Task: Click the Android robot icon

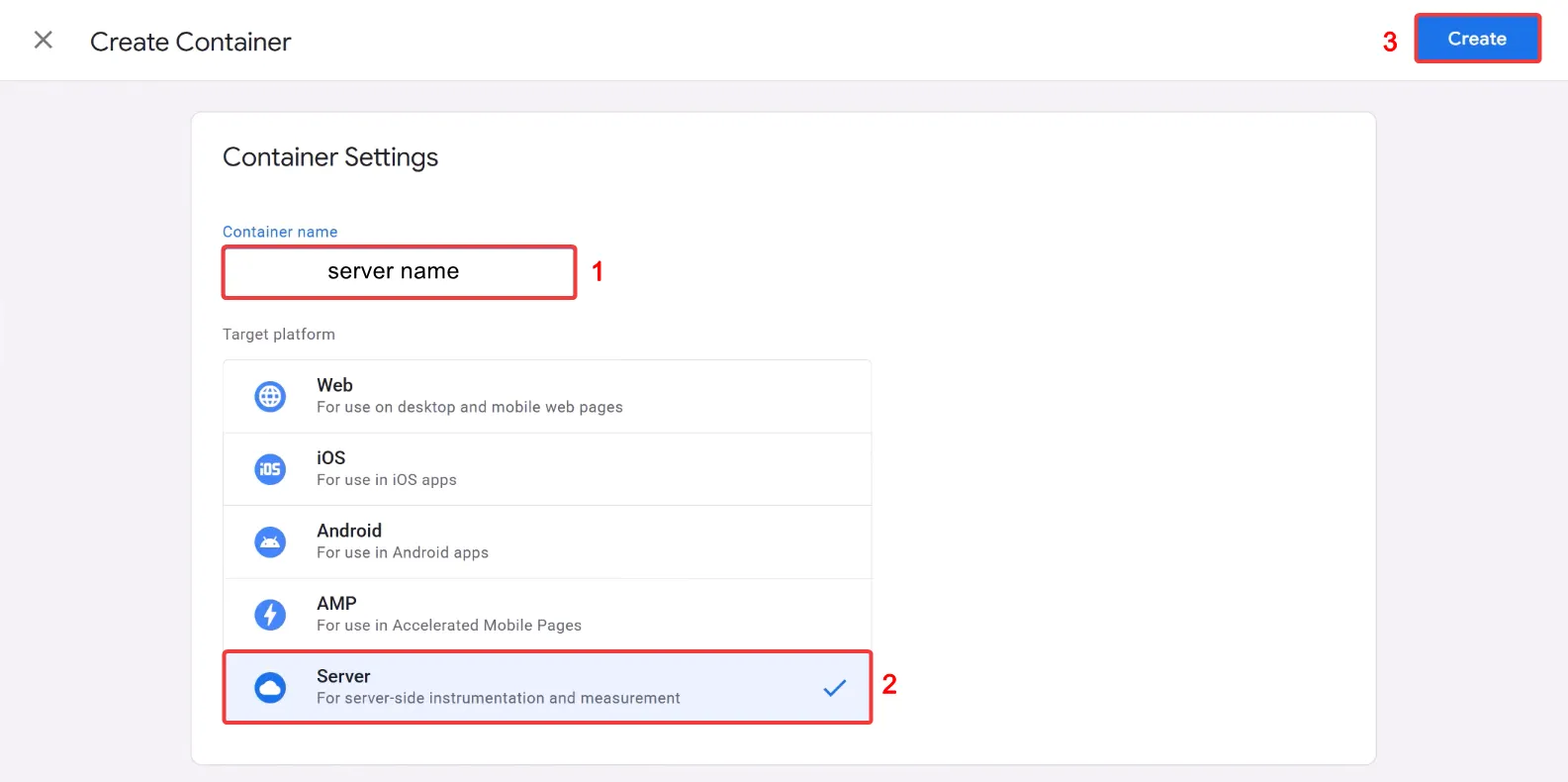Action: [x=270, y=541]
